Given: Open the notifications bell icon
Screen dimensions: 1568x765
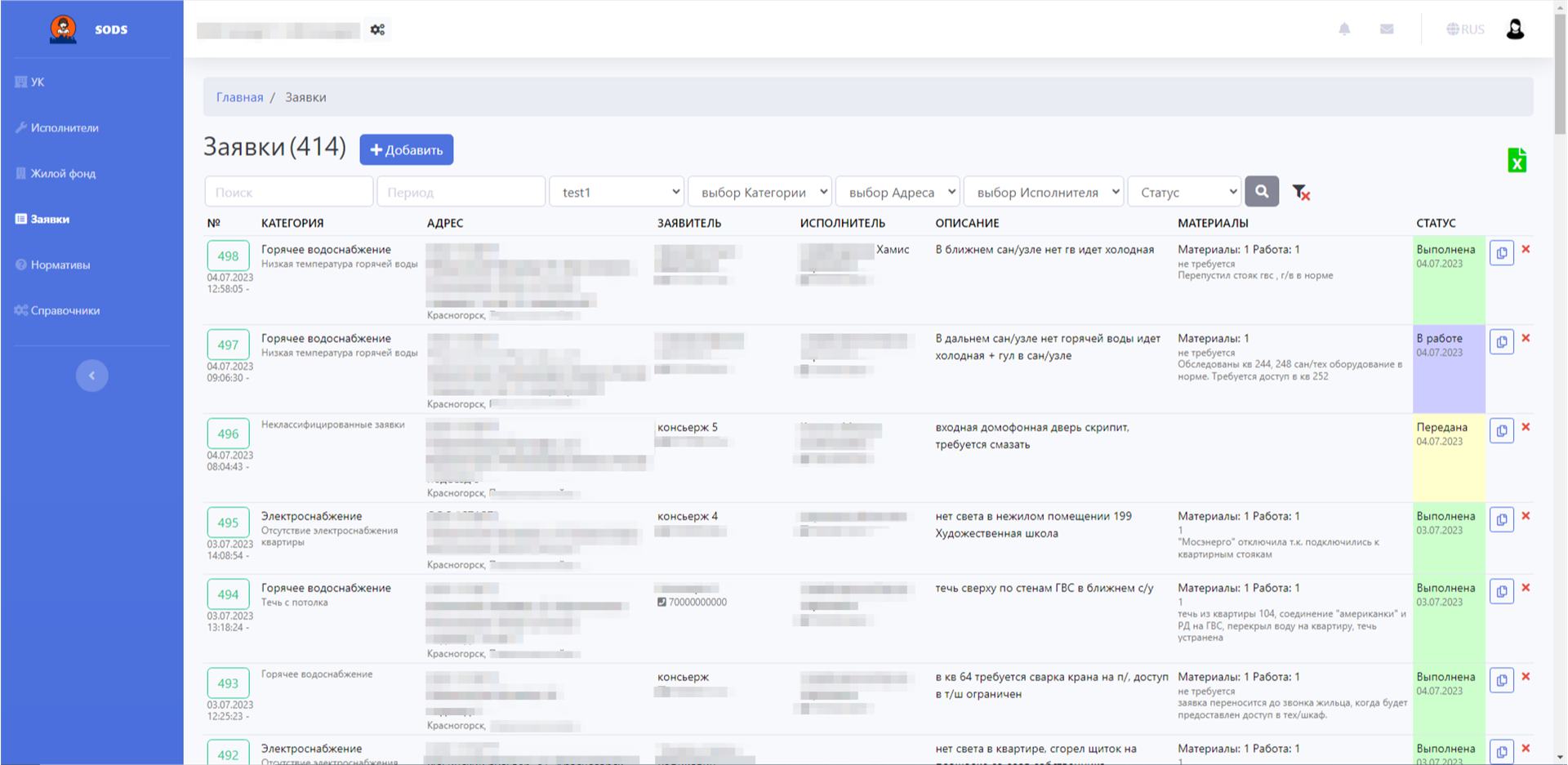Looking at the screenshot, I should [1344, 29].
